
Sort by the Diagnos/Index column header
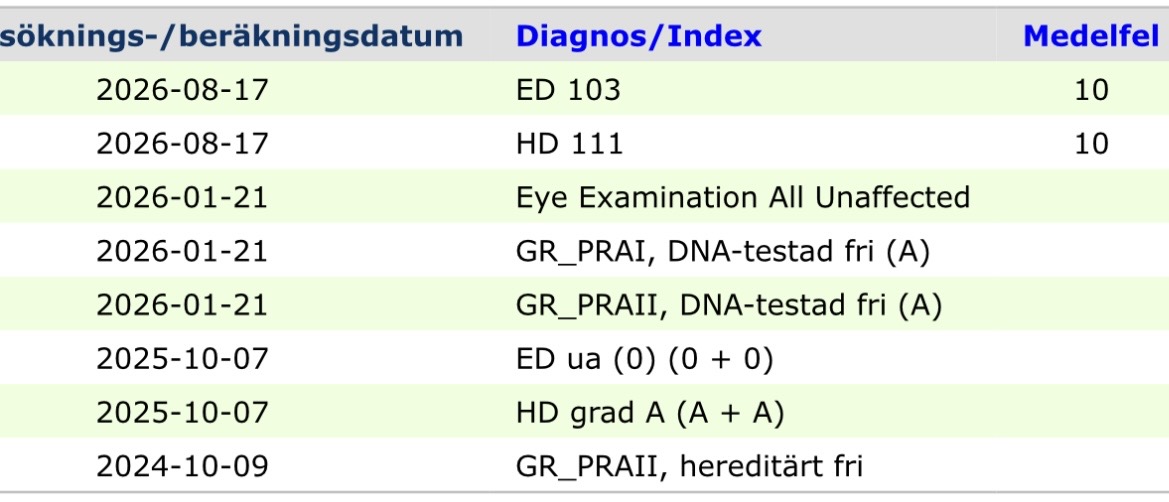point(638,37)
